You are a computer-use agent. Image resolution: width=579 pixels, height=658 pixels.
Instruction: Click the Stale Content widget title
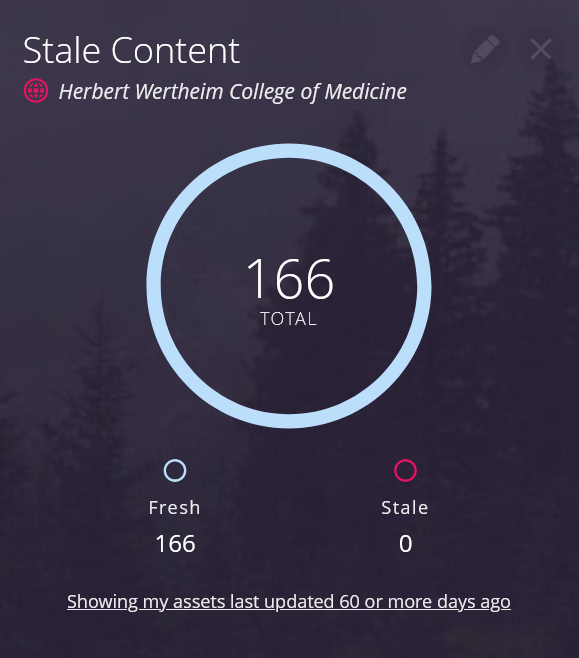[x=131, y=50]
